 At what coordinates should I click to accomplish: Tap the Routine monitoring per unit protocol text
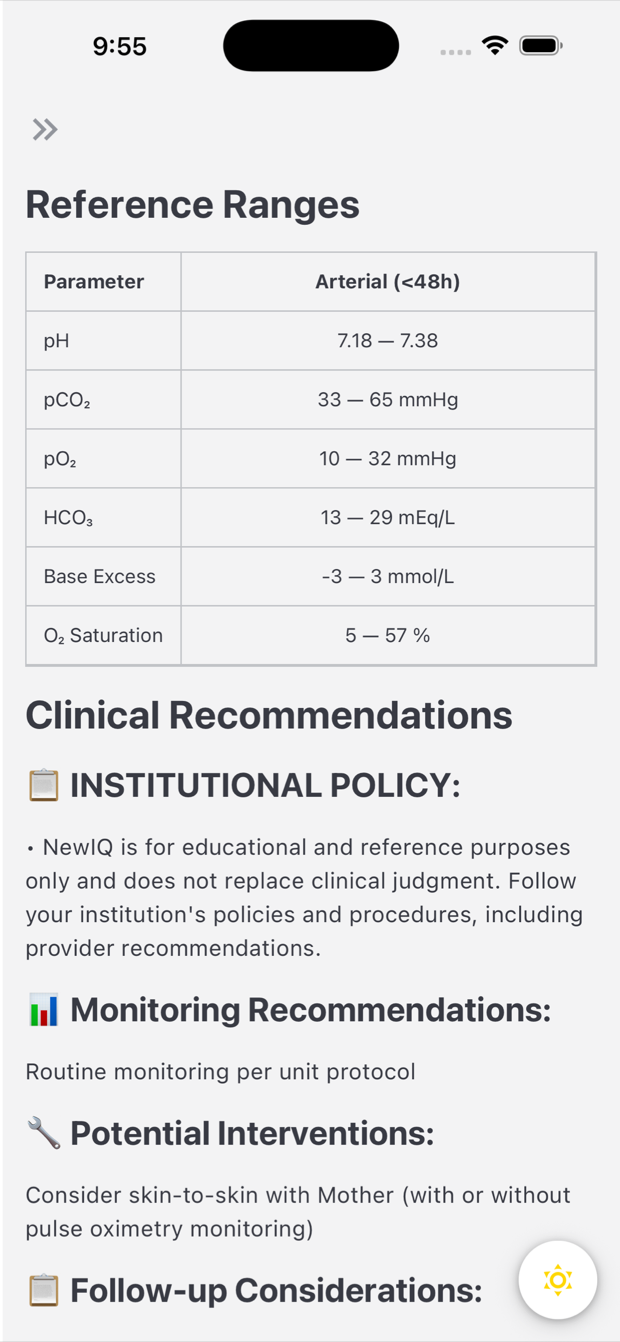220,1072
